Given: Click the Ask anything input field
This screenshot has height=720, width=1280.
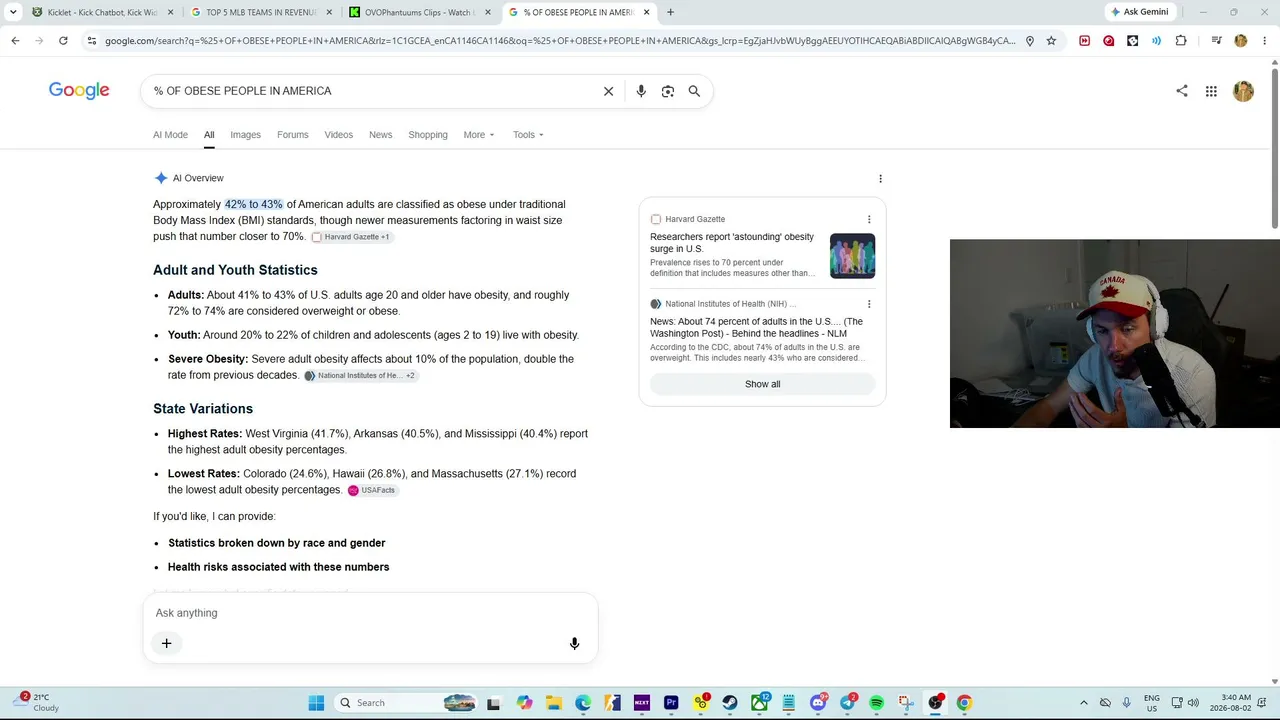Looking at the screenshot, I should [x=370, y=613].
